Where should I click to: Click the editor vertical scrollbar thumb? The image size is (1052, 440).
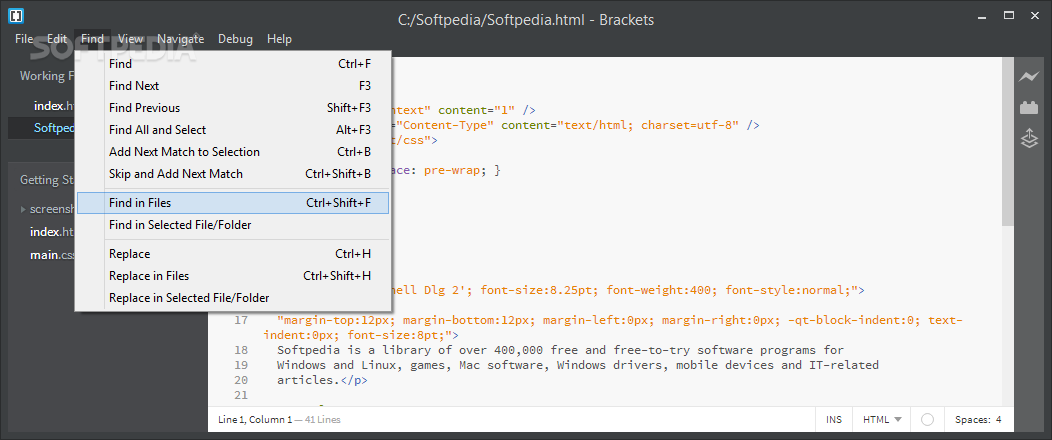[x=1008, y=142]
